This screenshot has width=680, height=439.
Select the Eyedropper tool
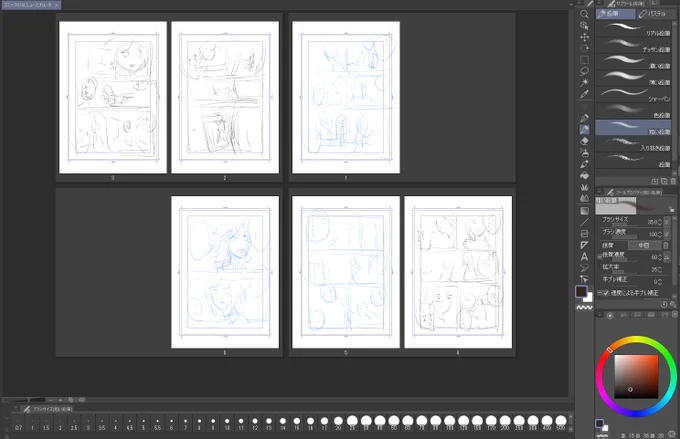point(584,94)
